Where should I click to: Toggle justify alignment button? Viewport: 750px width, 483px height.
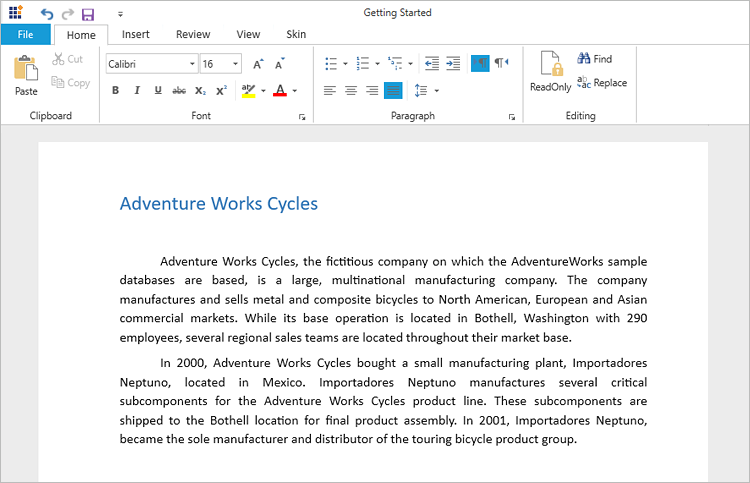click(x=393, y=91)
